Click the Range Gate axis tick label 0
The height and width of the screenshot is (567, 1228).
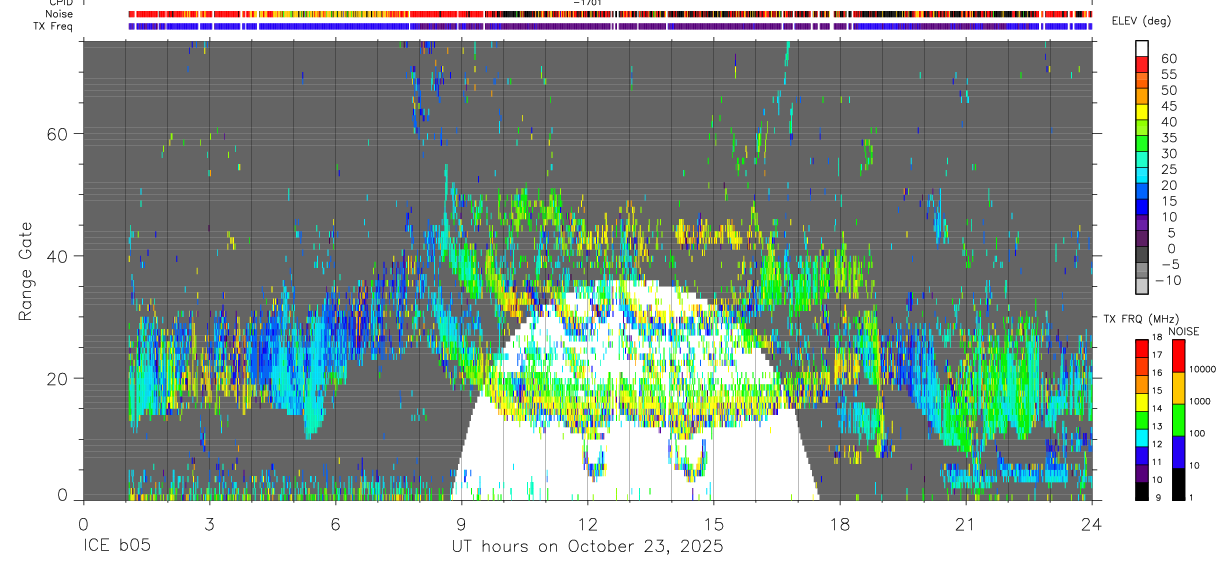(x=62, y=494)
